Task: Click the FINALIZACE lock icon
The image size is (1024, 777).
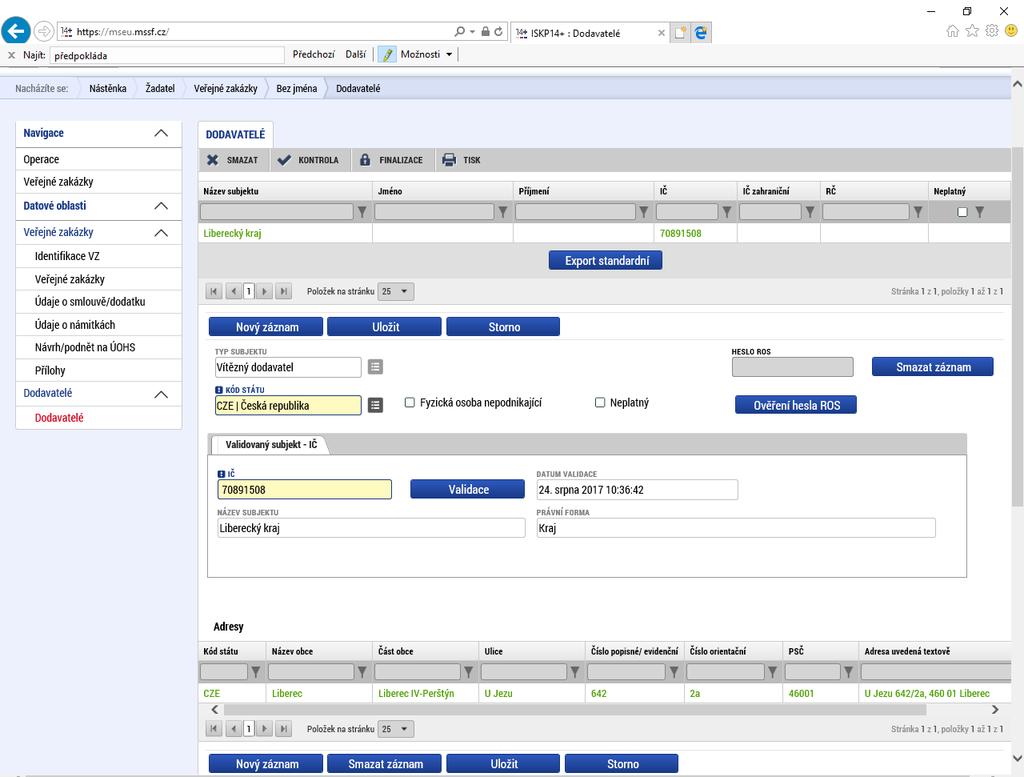Action: [365, 160]
